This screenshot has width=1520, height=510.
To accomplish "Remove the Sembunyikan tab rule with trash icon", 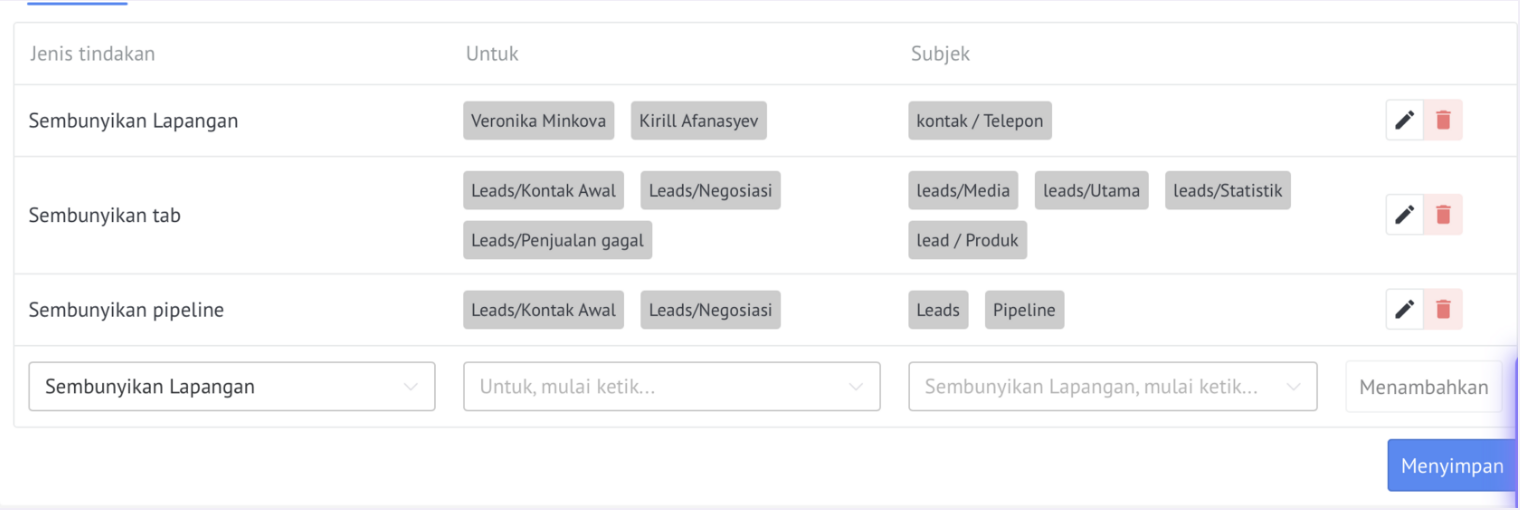I will [x=1443, y=215].
